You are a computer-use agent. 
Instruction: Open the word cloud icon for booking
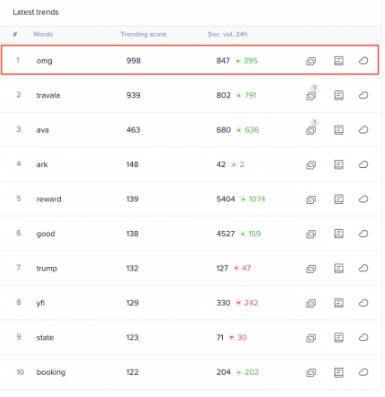[x=363, y=372]
